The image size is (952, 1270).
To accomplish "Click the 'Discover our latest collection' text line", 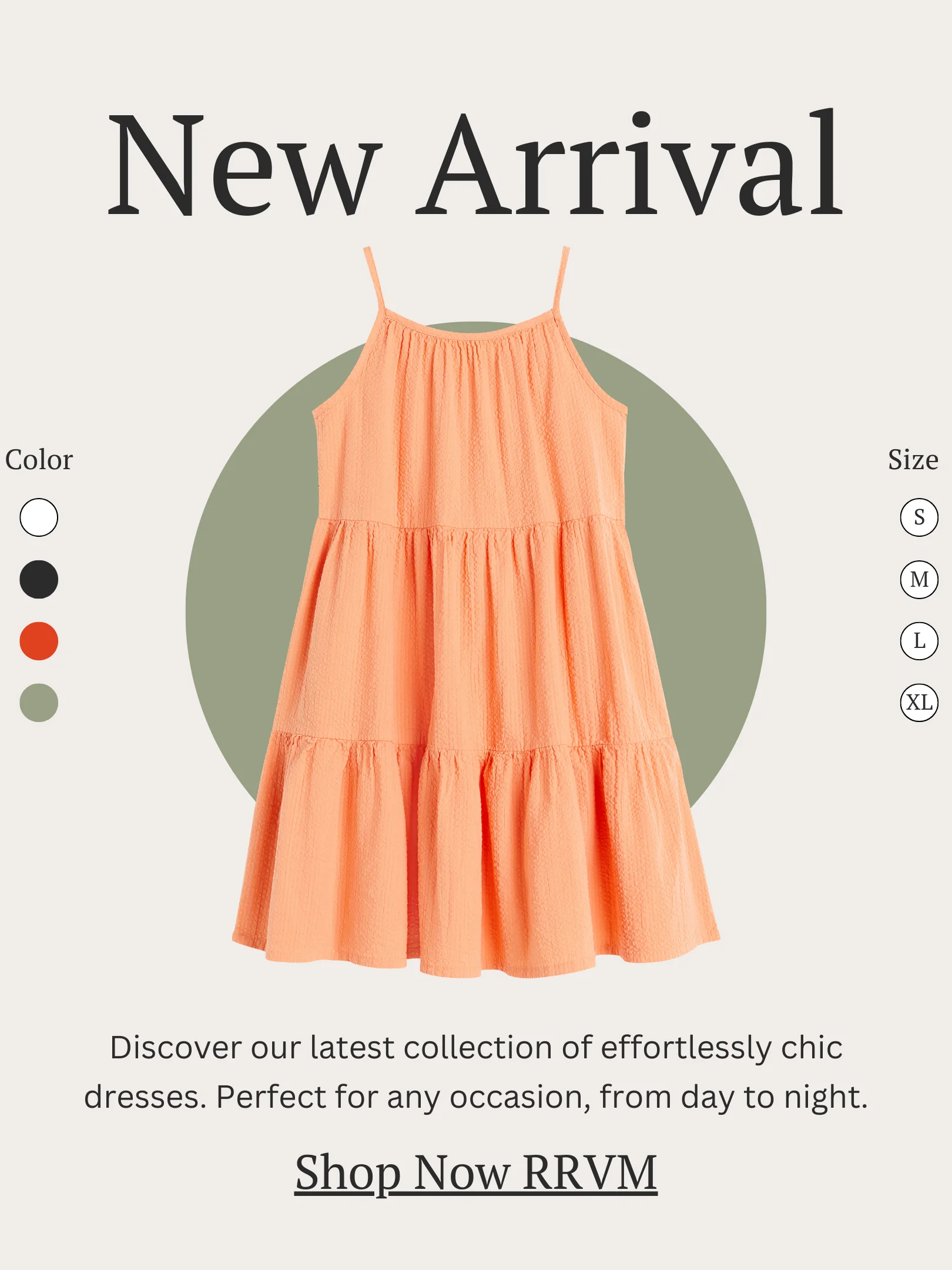I will (476, 1048).
